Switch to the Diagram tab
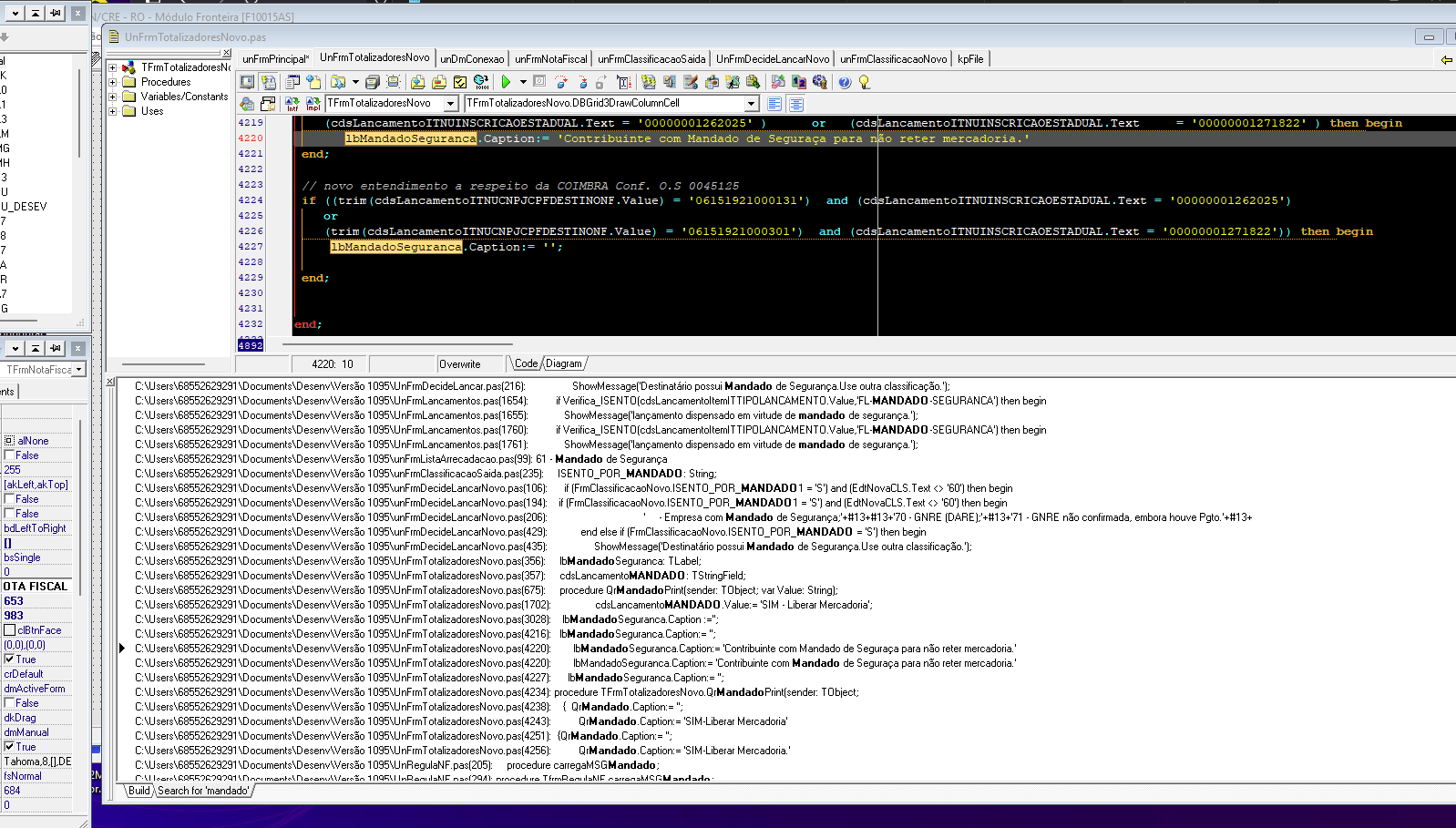Screen dimensions: 1456x828 point(564,363)
